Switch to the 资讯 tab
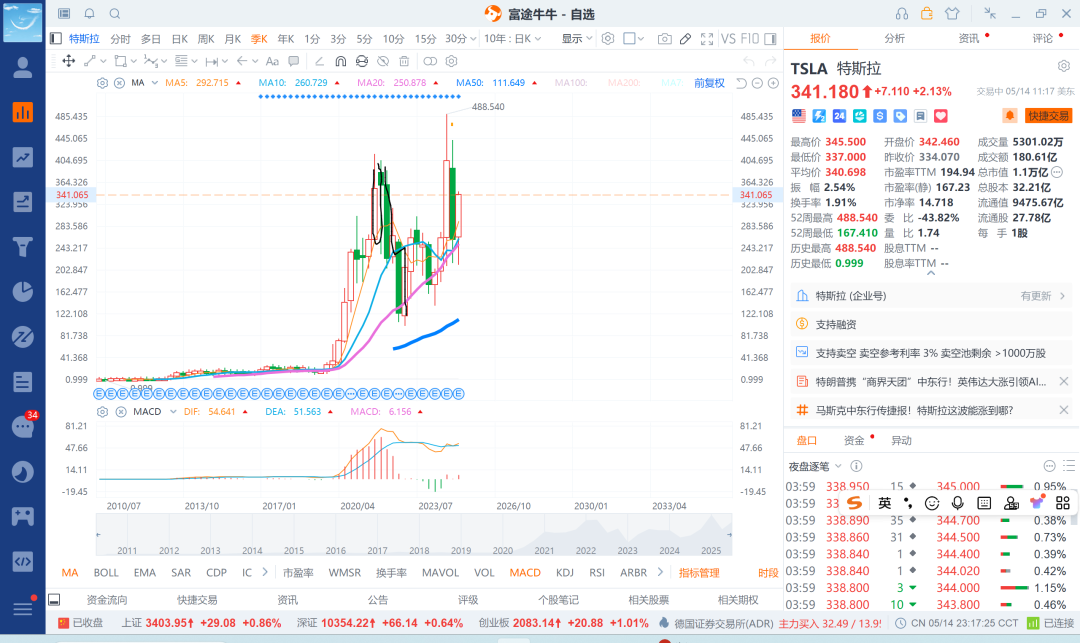The image size is (1080, 643). 968,39
